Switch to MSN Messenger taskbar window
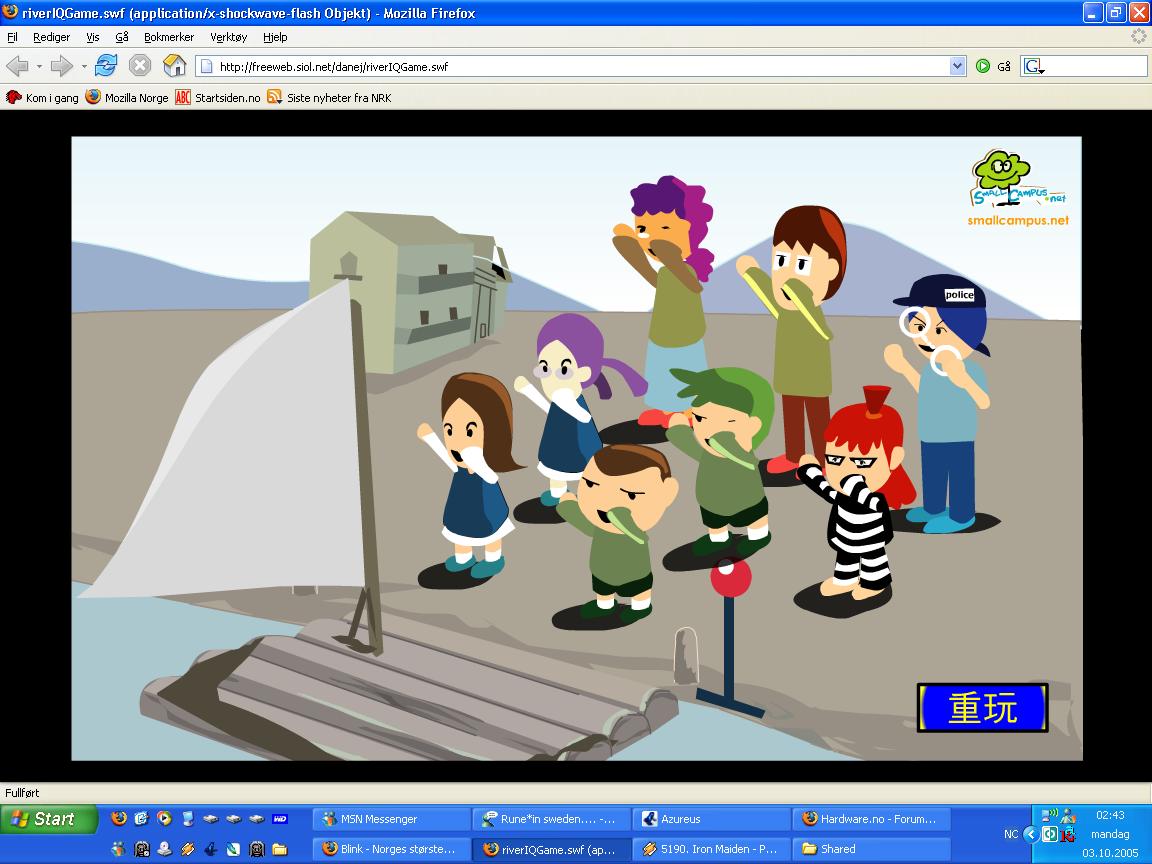 click(x=391, y=818)
